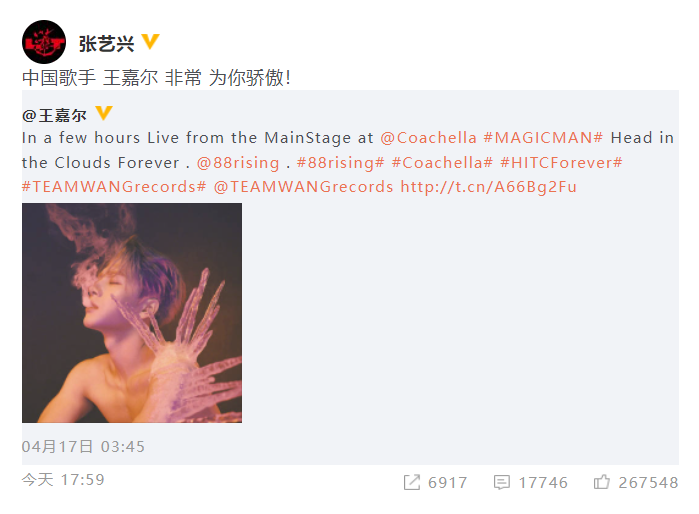Open comments via the comment icon

click(502, 482)
